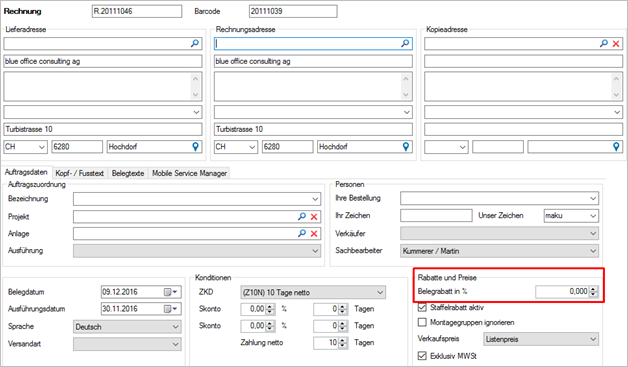Click Rechnungsadresse street field Turbistrasse 10
Image resolution: width=628 pixels, height=367 pixels.
(x=313, y=129)
